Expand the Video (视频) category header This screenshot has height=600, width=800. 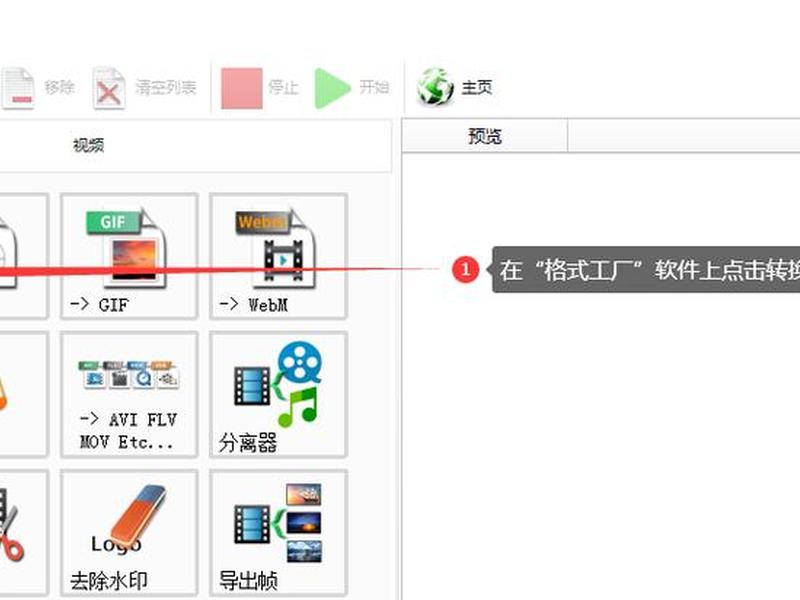coord(196,146)
